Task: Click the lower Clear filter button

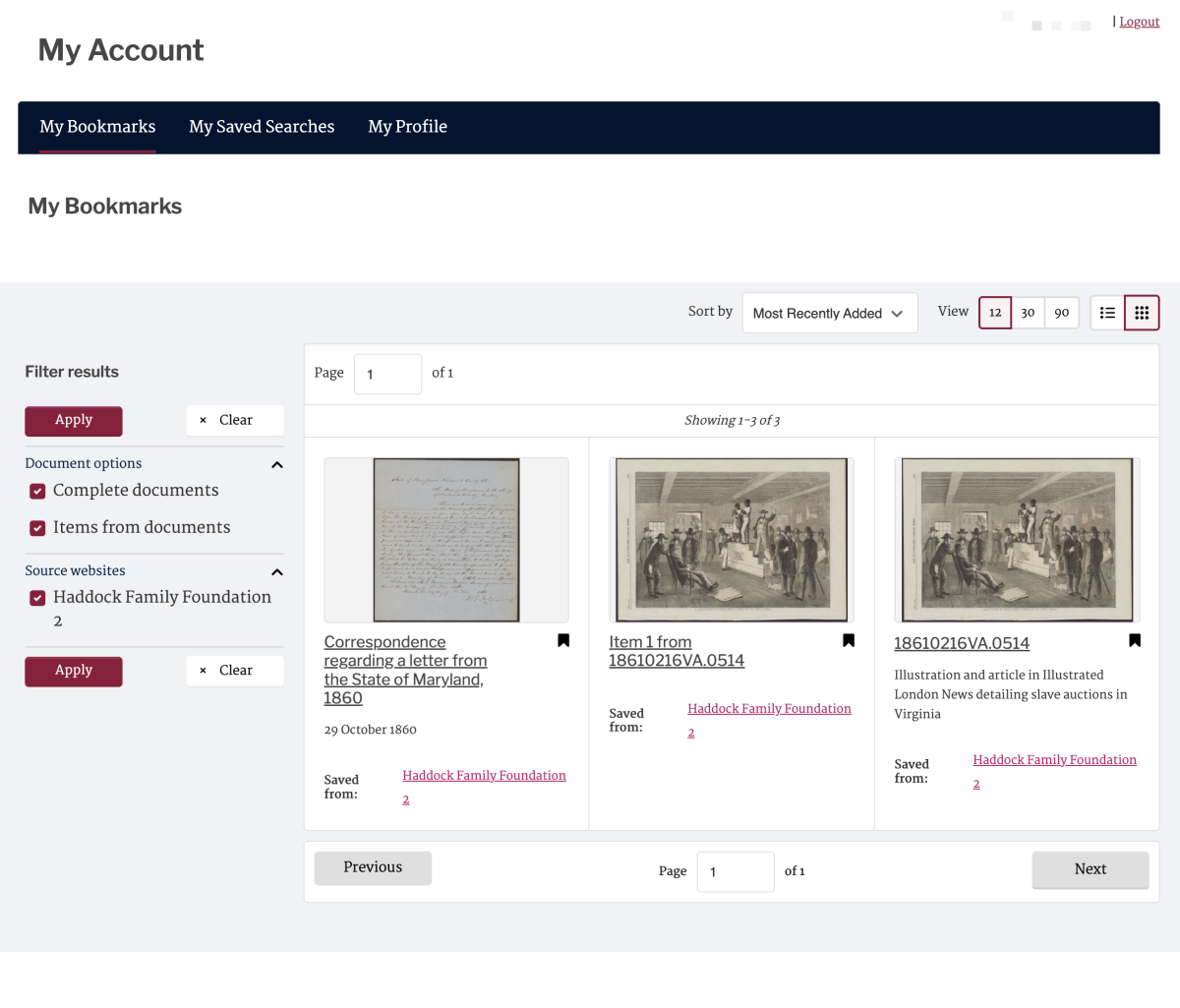Action: (x=235, y=671)
